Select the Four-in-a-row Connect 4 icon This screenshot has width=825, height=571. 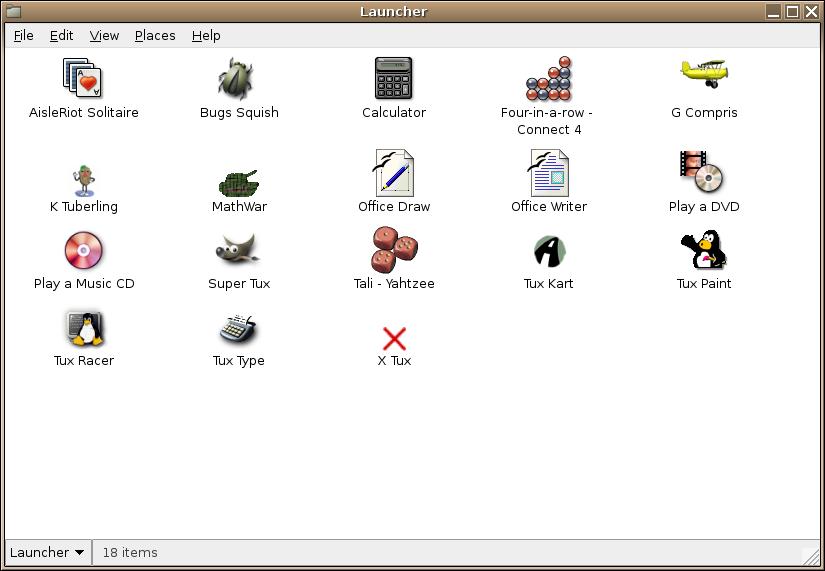[548, 78]
